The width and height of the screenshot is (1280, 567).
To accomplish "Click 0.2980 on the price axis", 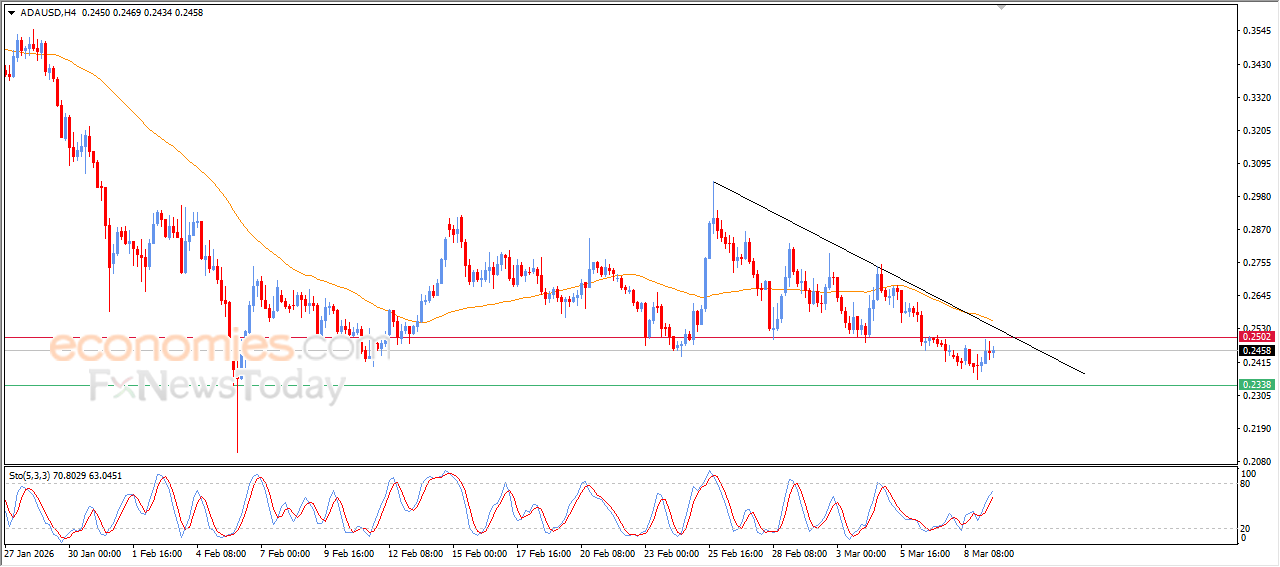I will (1257, 197).
